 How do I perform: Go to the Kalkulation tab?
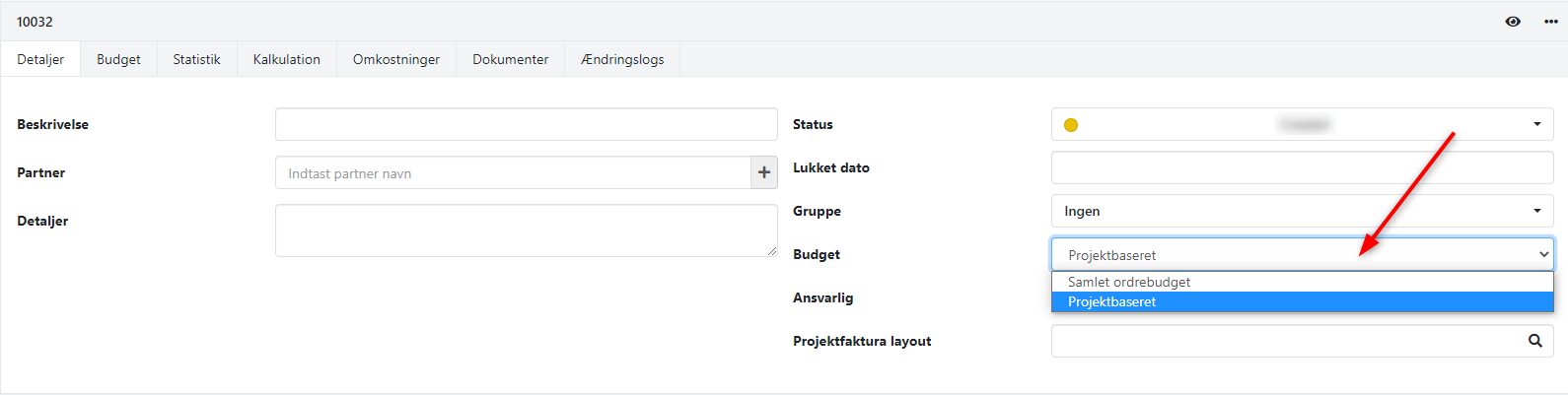tap(286, 59)
